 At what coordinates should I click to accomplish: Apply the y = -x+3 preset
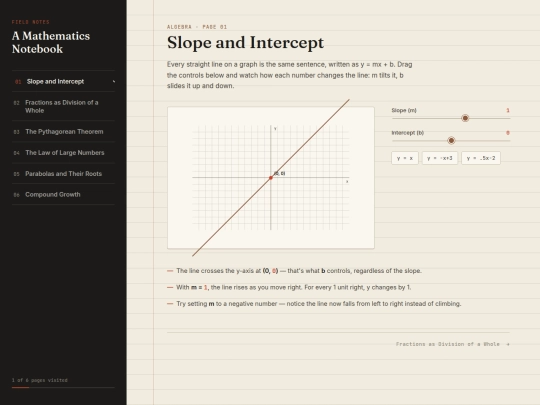click(440, 158)
